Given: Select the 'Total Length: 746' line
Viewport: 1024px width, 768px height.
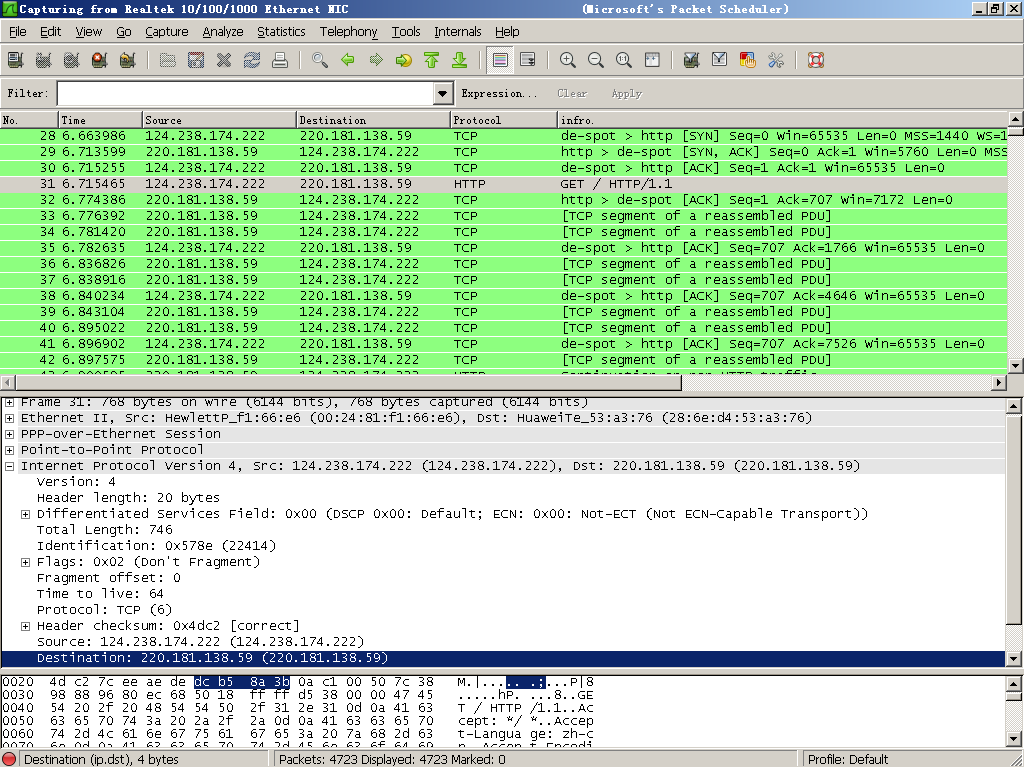Looking at the screenshot, I should 104,530.
